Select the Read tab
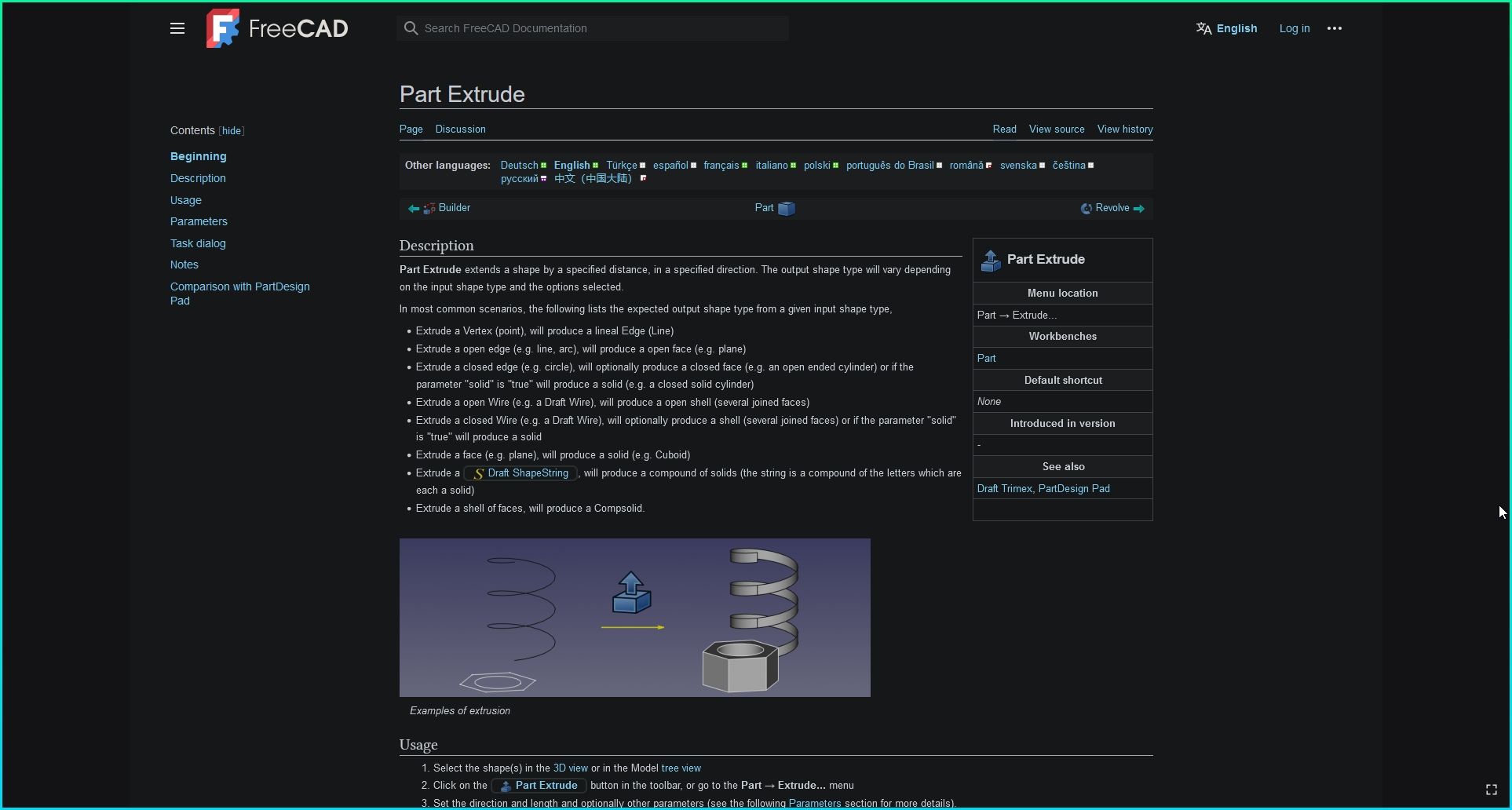 [1004, 130]
